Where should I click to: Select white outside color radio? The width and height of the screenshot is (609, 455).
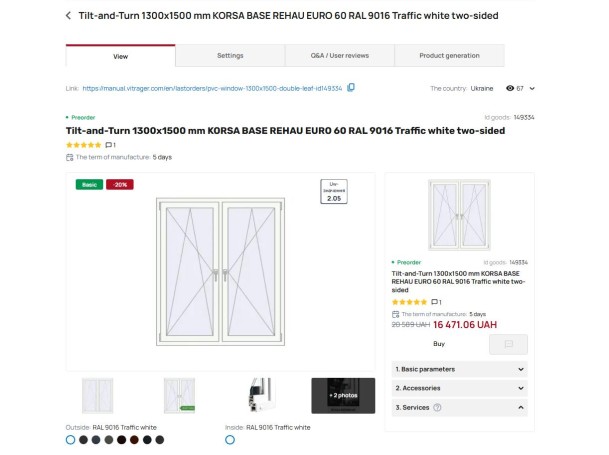pyautogui.click(x=70, y=439)
